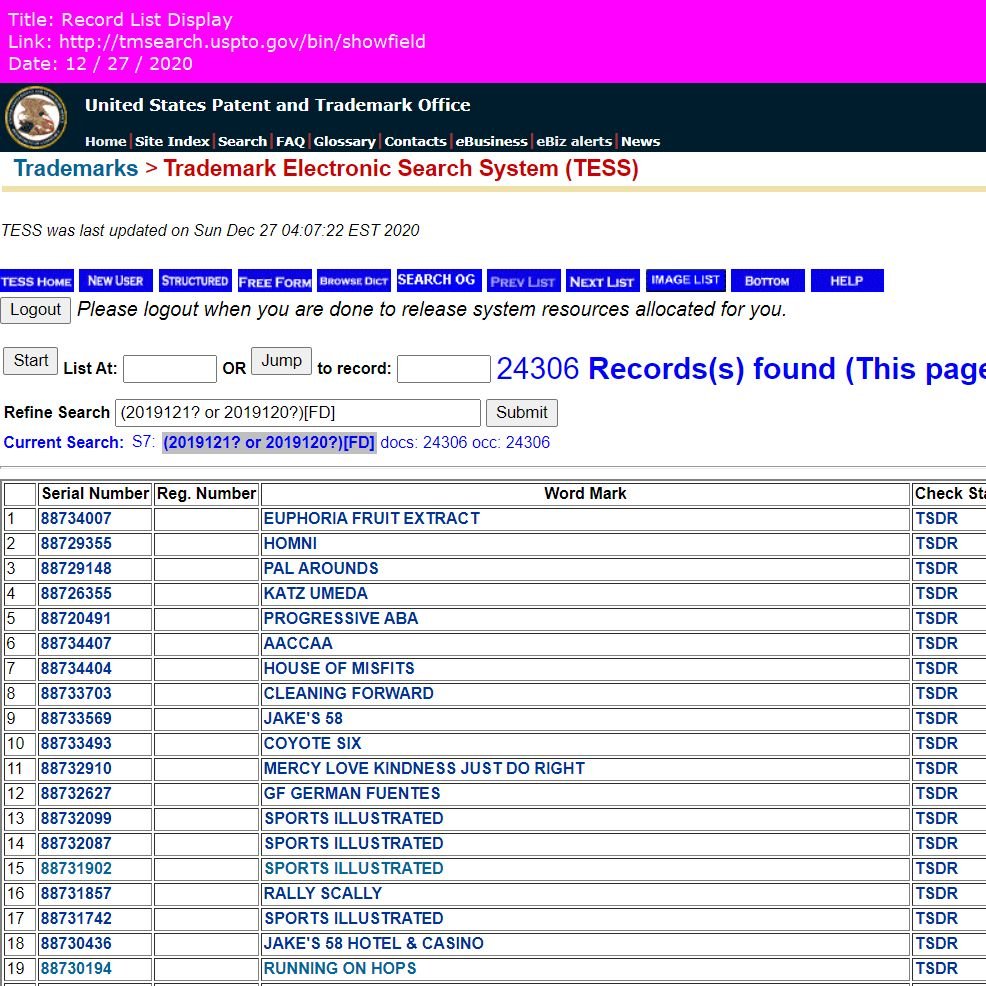This screenshot has height=986, width=986.
Task: Click the highlighted current search query S7
Action: pos(269,443)
